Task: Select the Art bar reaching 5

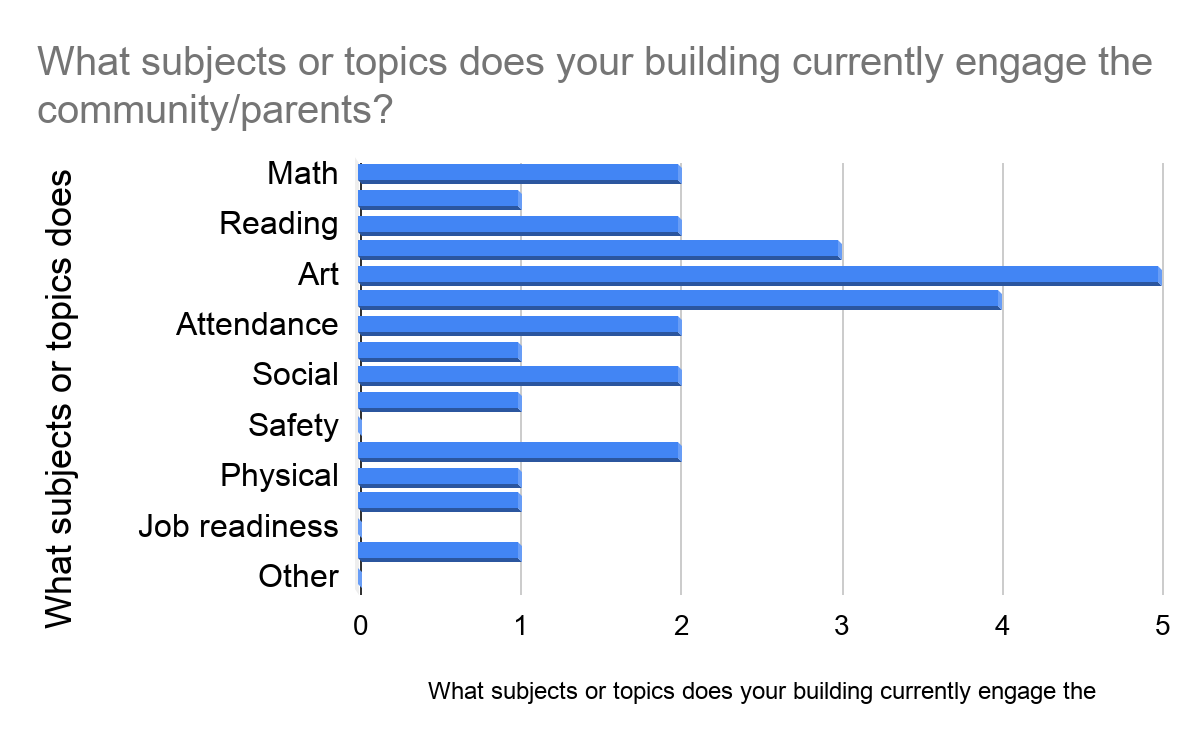Action: (x=760, y=275)
